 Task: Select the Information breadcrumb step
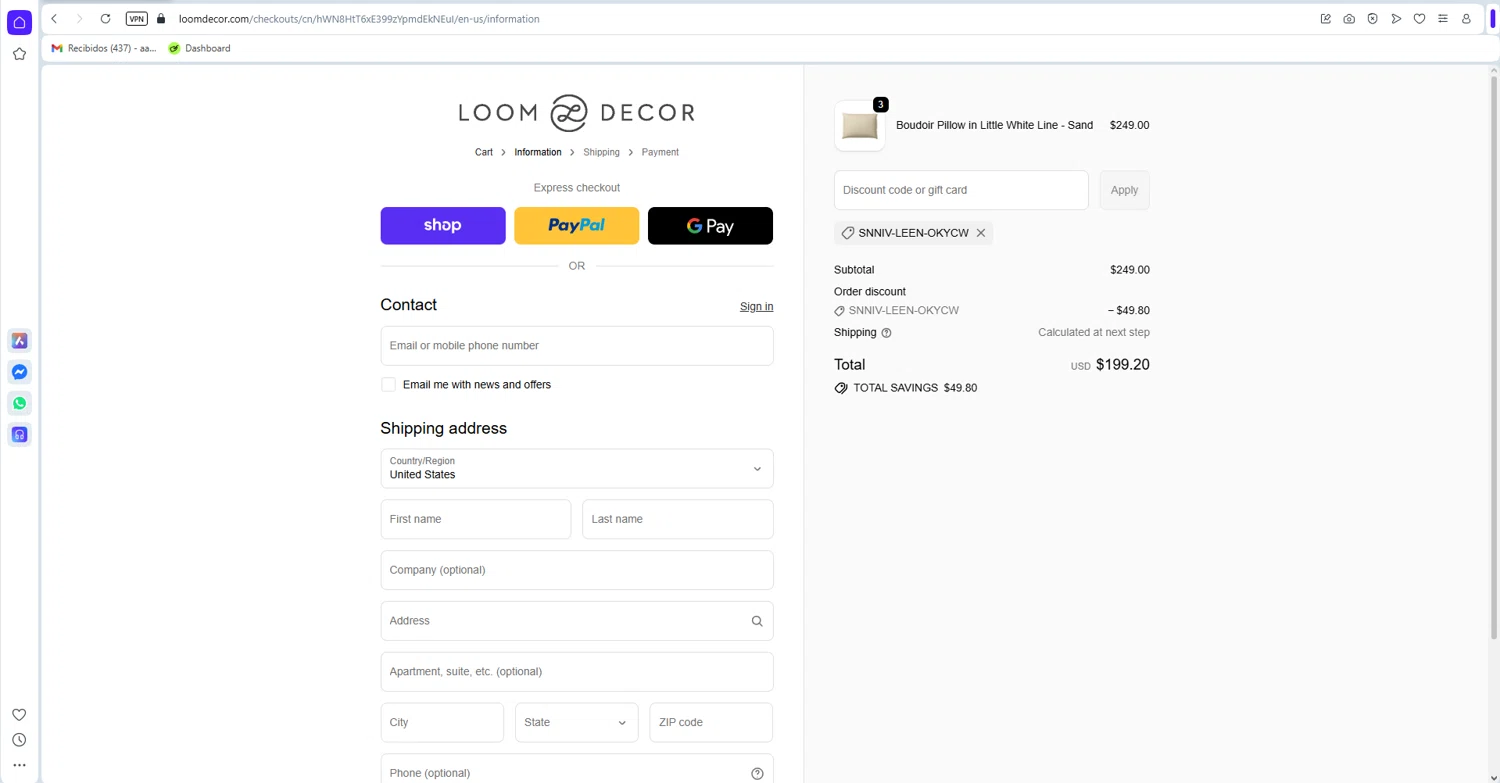click(x=538, y=152)
